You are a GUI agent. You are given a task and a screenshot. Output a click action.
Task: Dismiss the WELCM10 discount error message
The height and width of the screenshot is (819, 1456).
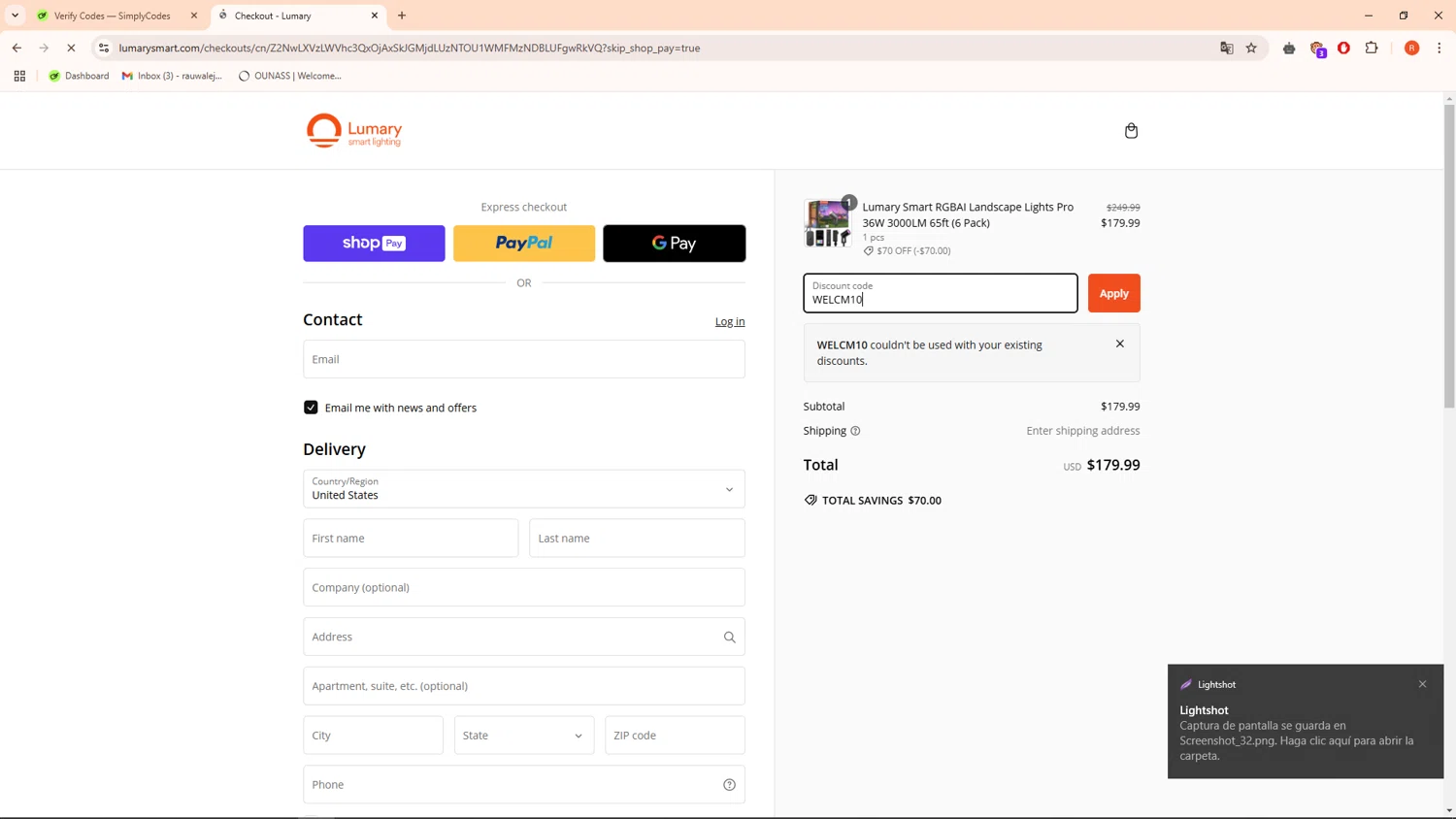tap(1120, 344)
